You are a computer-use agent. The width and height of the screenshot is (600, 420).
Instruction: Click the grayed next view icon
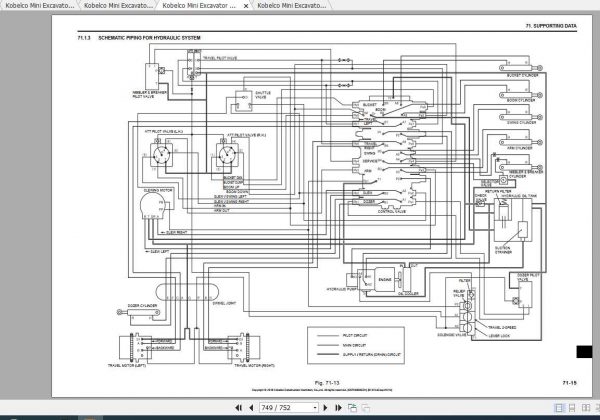coord(366,408)
